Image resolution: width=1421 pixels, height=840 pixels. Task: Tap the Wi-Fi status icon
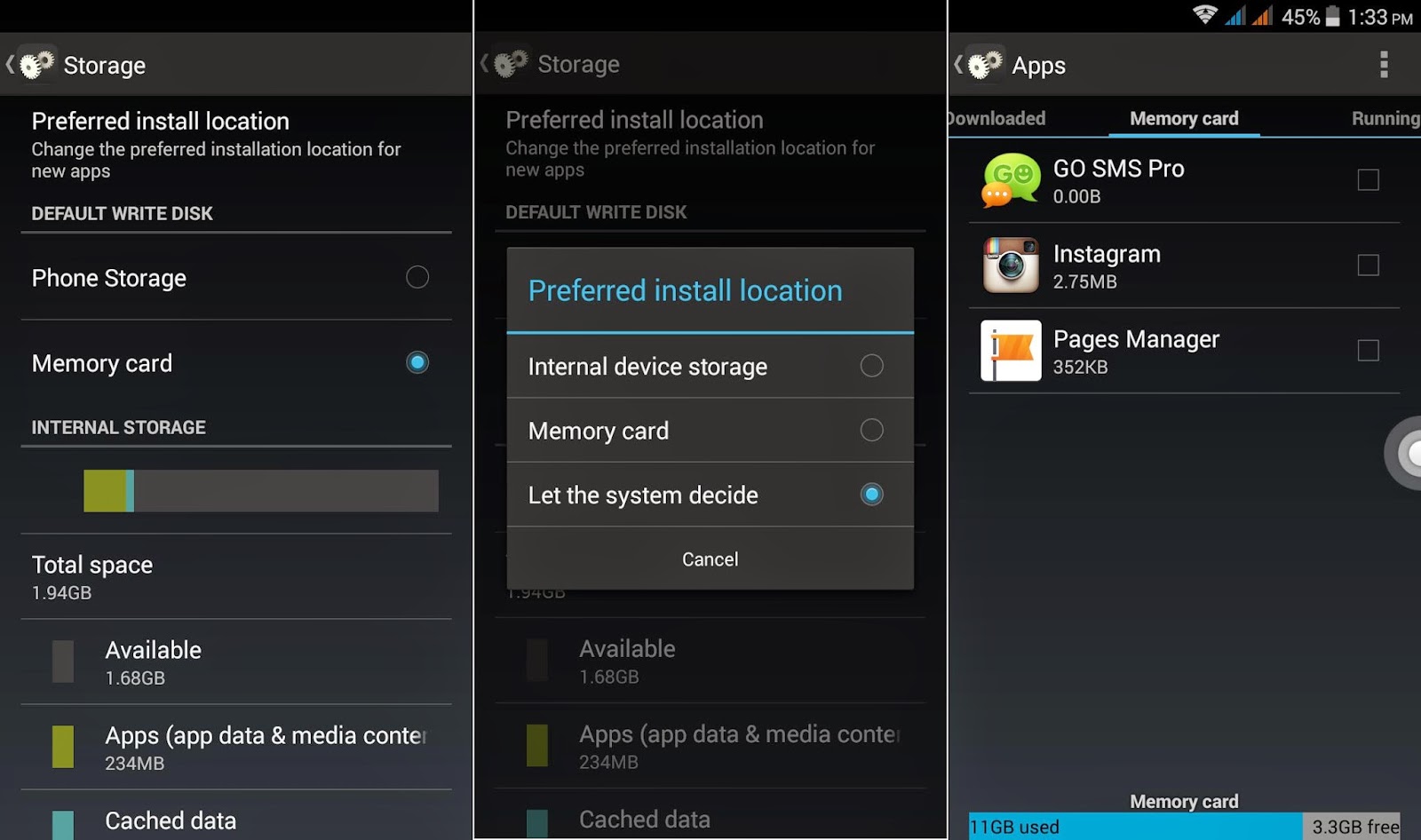point(1205,15)
